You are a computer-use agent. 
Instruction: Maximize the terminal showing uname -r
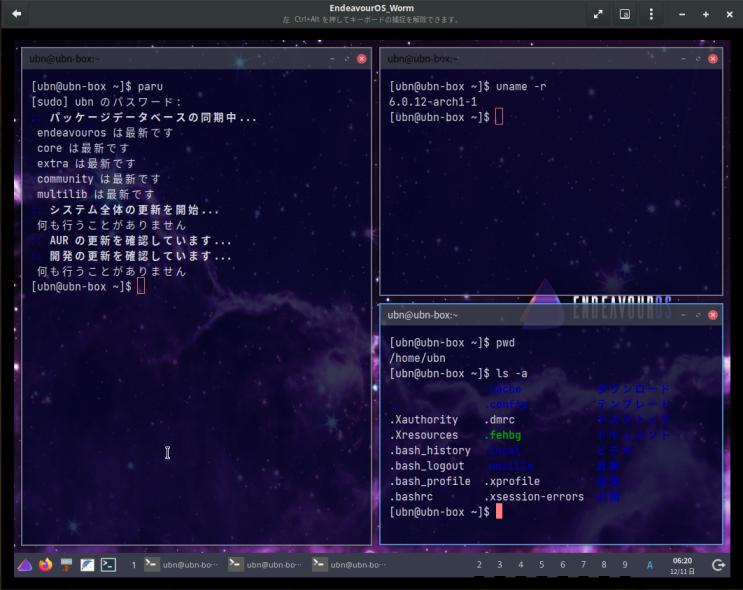point(698,59)
